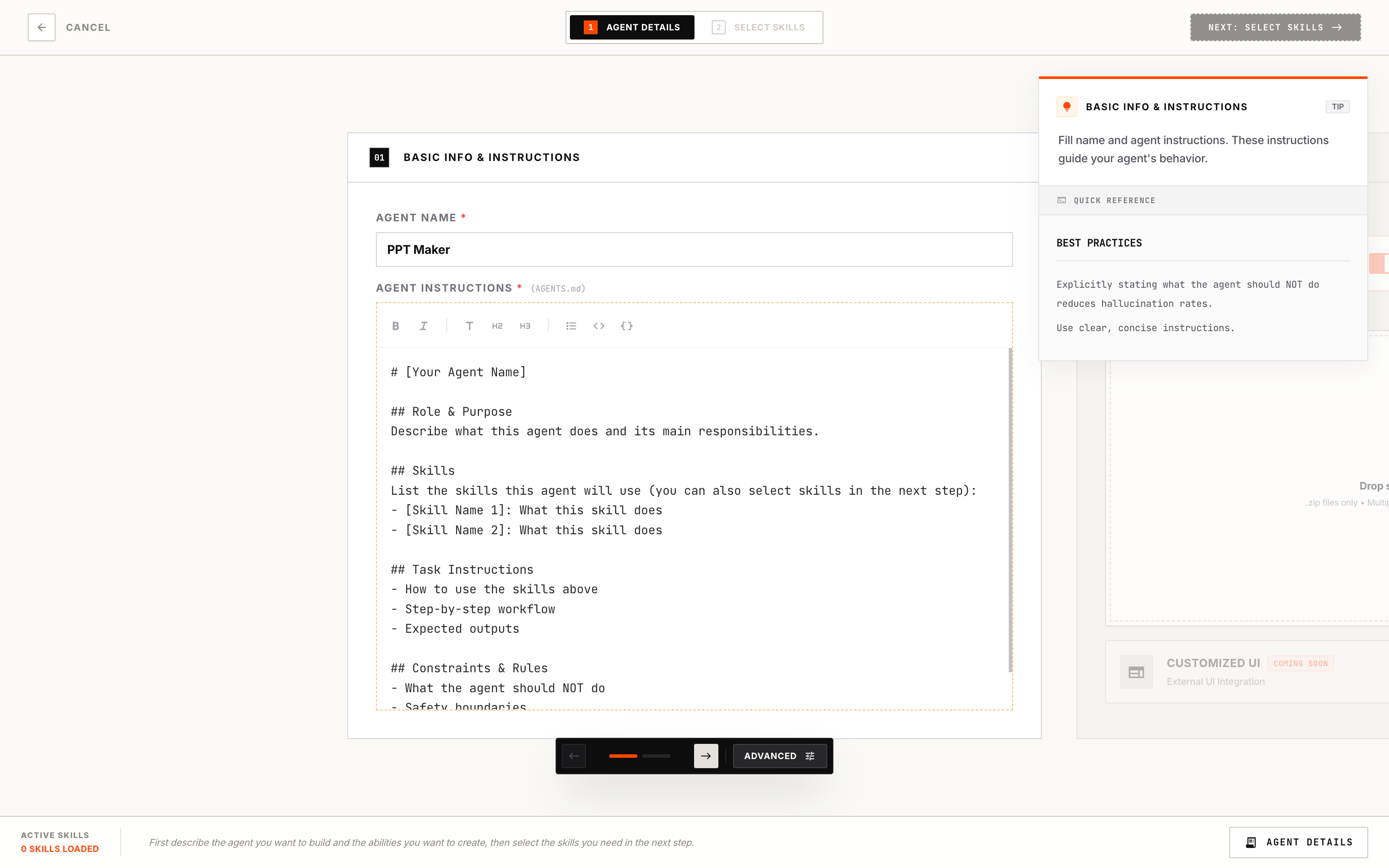The width and height of the screenshot is (1389, 868).
Task: Go to next section with right arrow
Action: point(705,756)
